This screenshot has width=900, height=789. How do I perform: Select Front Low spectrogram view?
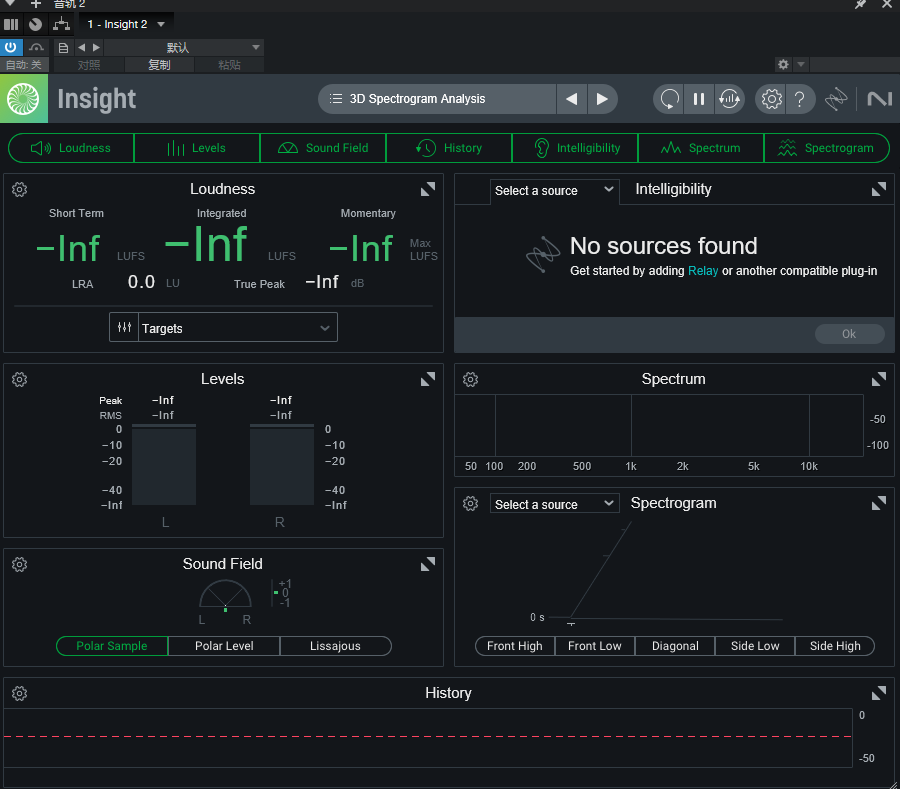pyautogui.click(x=595, y=646)
